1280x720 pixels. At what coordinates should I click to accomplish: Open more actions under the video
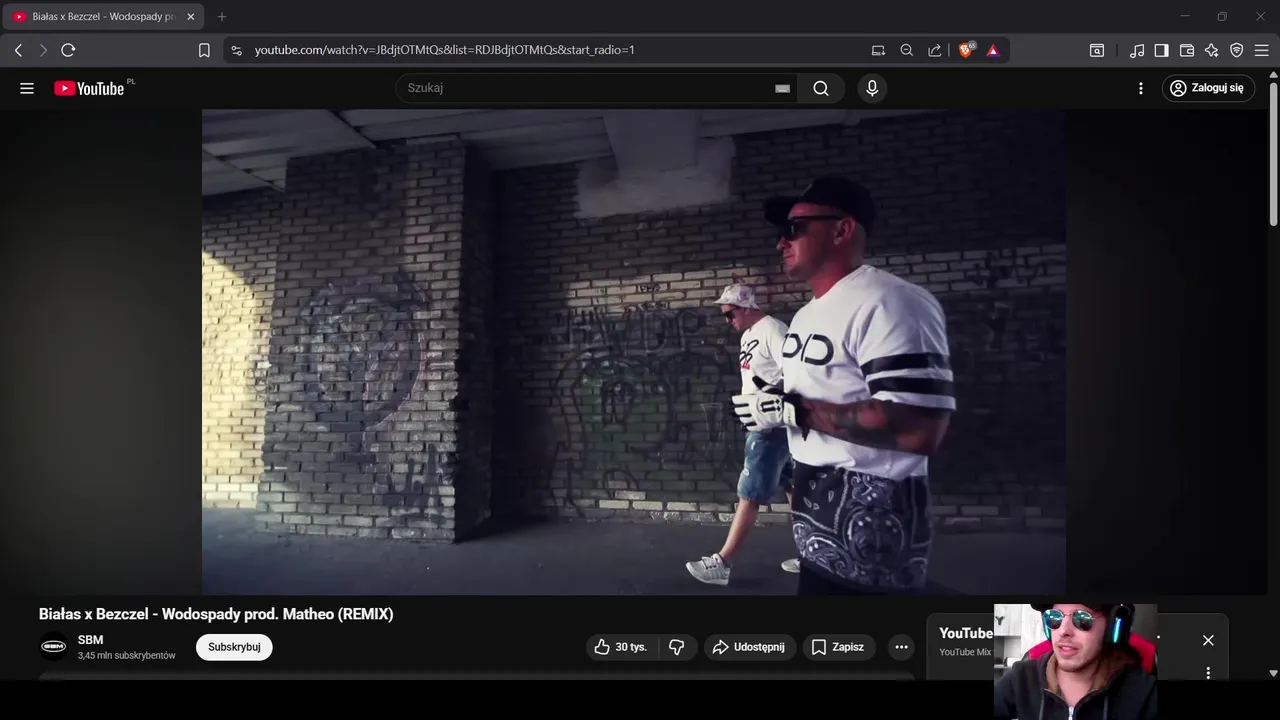pos(901,647)
